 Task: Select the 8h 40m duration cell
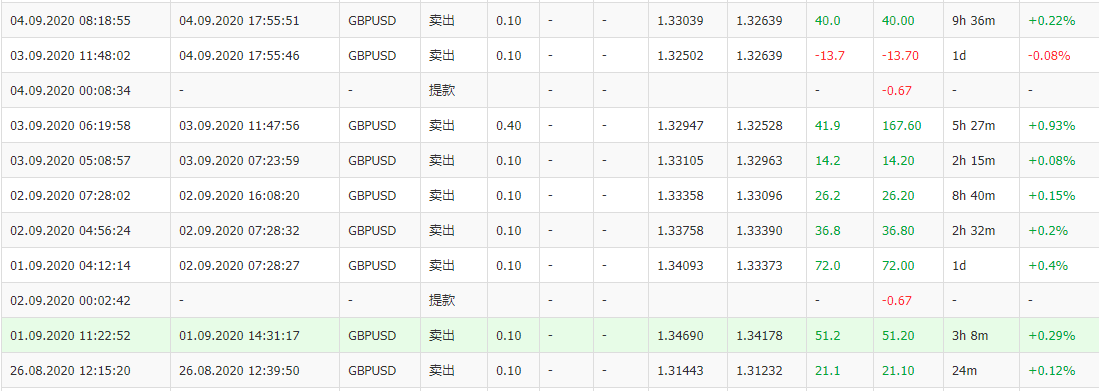click(981, 196)
